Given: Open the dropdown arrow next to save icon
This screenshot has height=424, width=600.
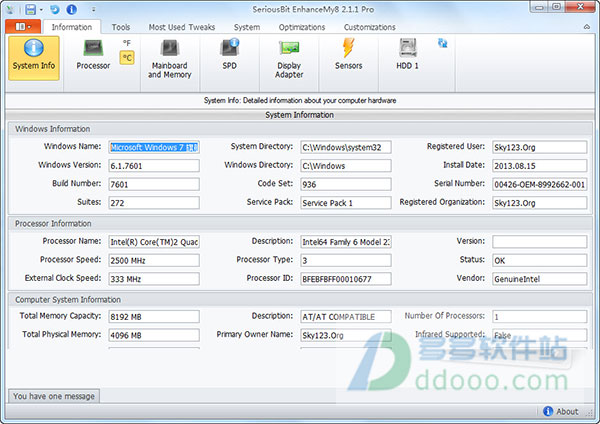Looking at the screenshot, I should (41, 10).
